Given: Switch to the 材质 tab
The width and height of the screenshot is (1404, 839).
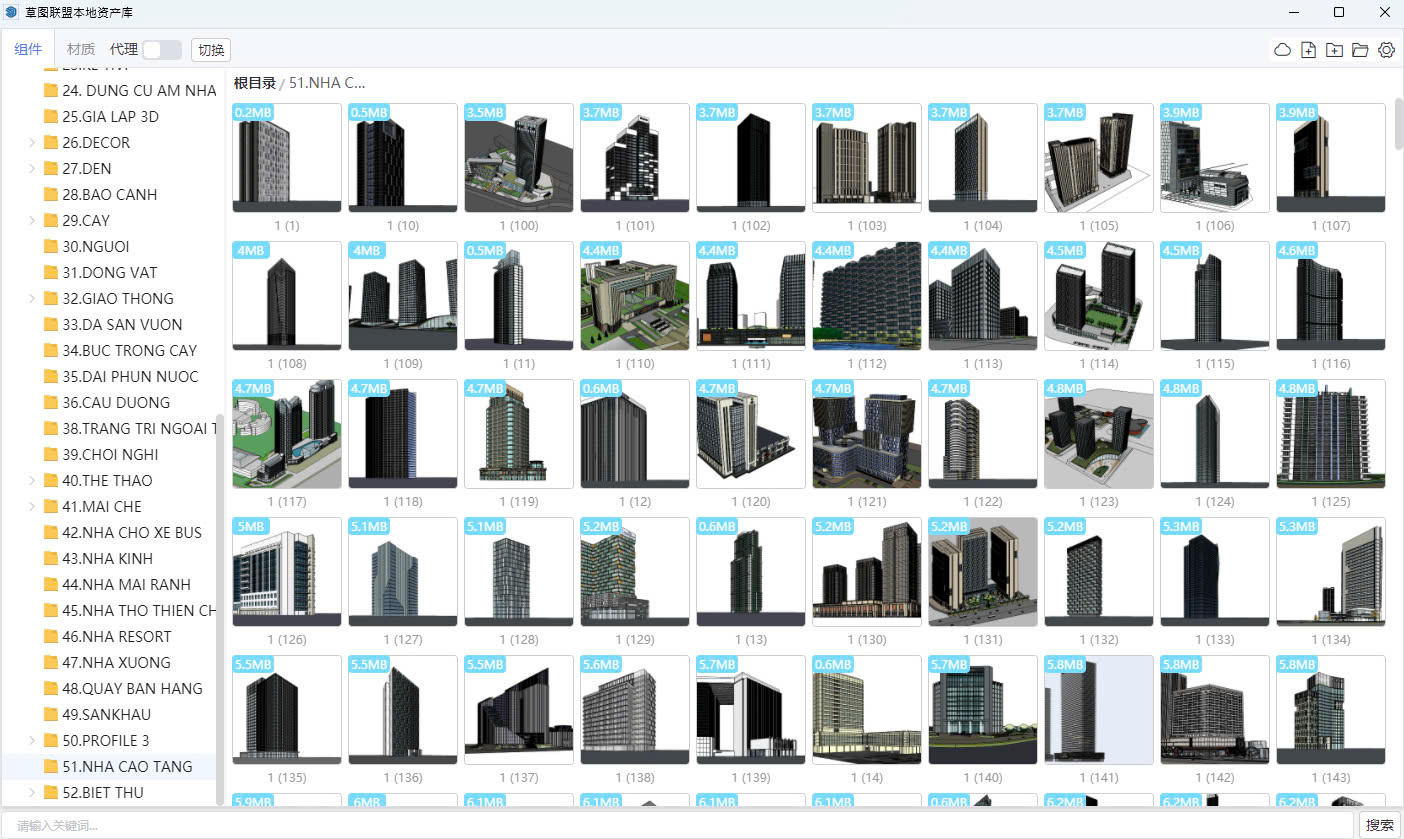Looking at the screenshot, I should (81, 49).
